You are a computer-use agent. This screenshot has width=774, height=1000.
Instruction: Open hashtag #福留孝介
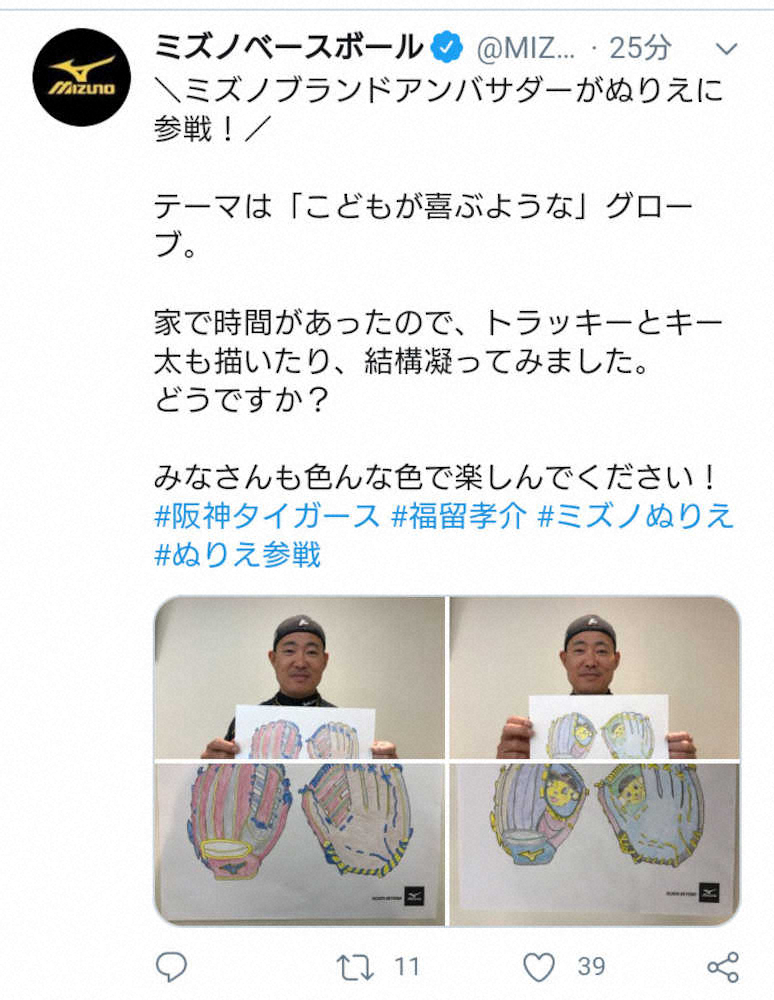point(460,515)
